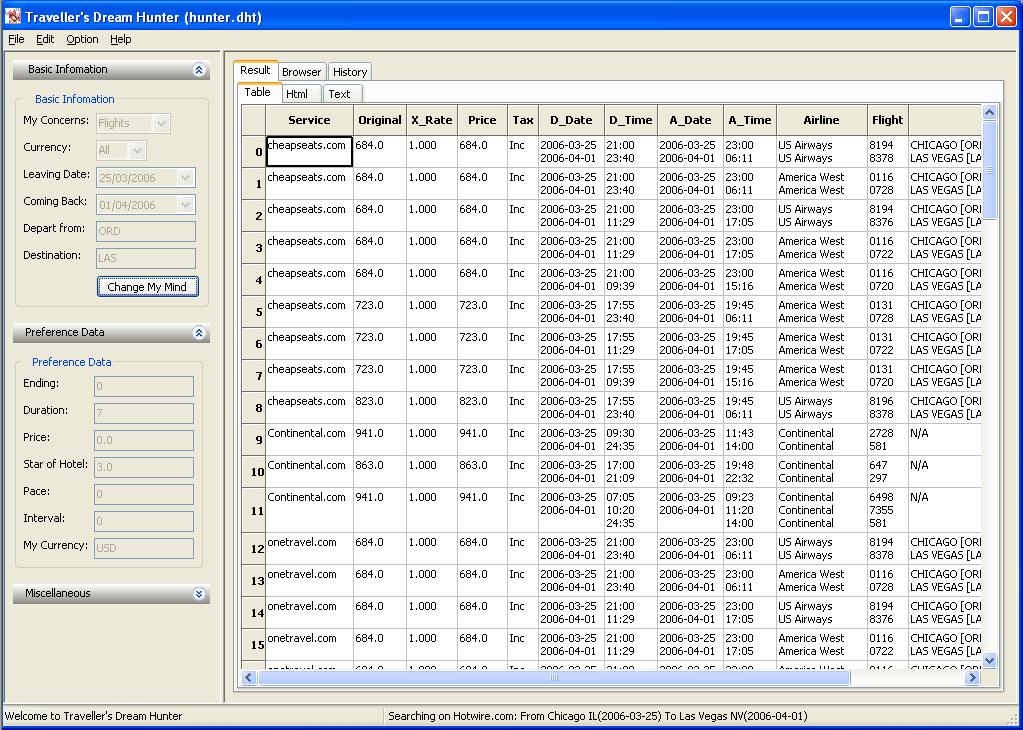Open the Help menu

121,39
